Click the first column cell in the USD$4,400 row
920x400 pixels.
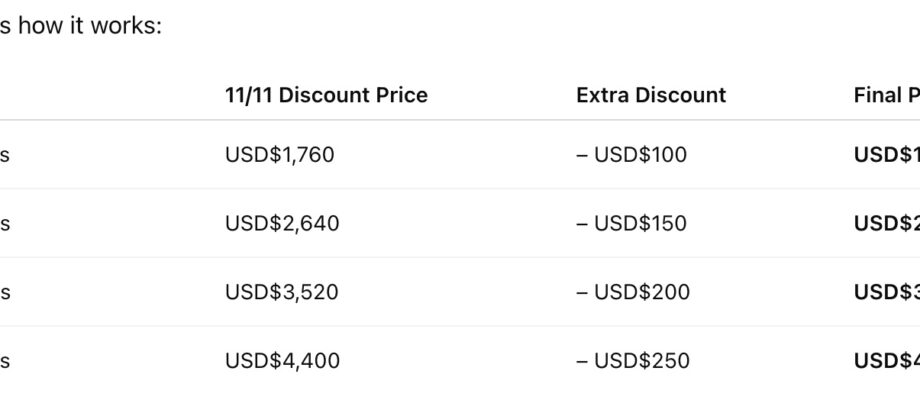coord(5,360)
